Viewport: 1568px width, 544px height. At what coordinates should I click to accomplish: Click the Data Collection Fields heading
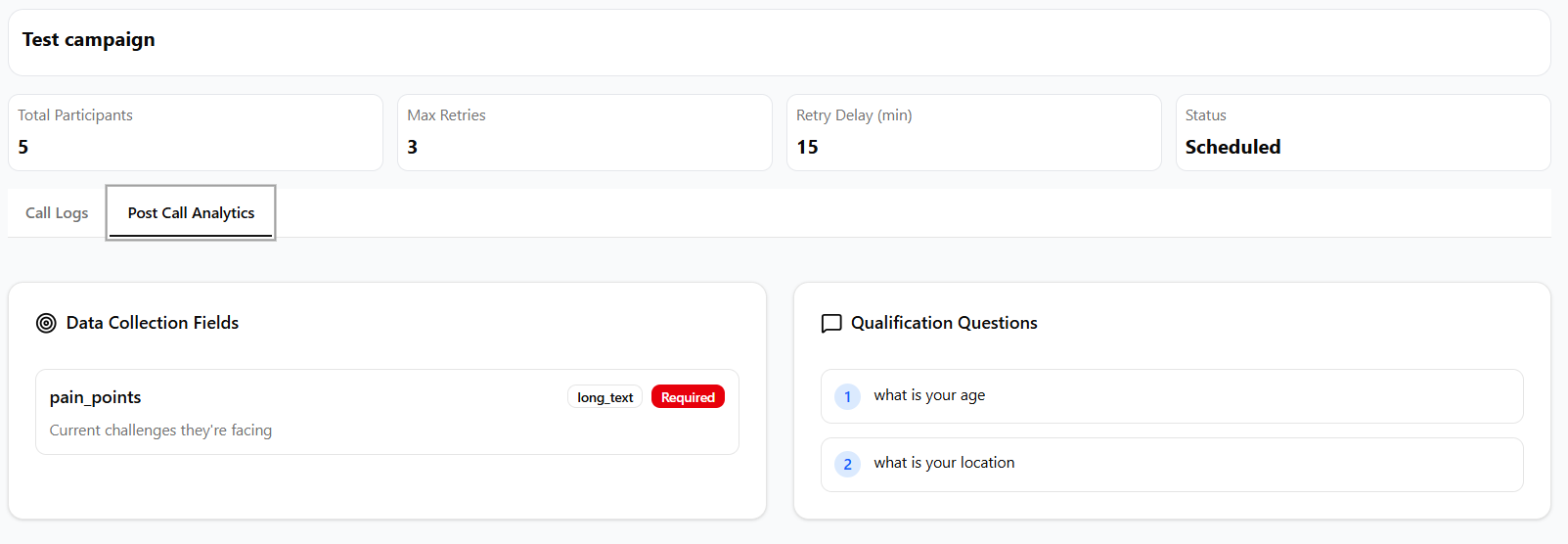[153, 323]
